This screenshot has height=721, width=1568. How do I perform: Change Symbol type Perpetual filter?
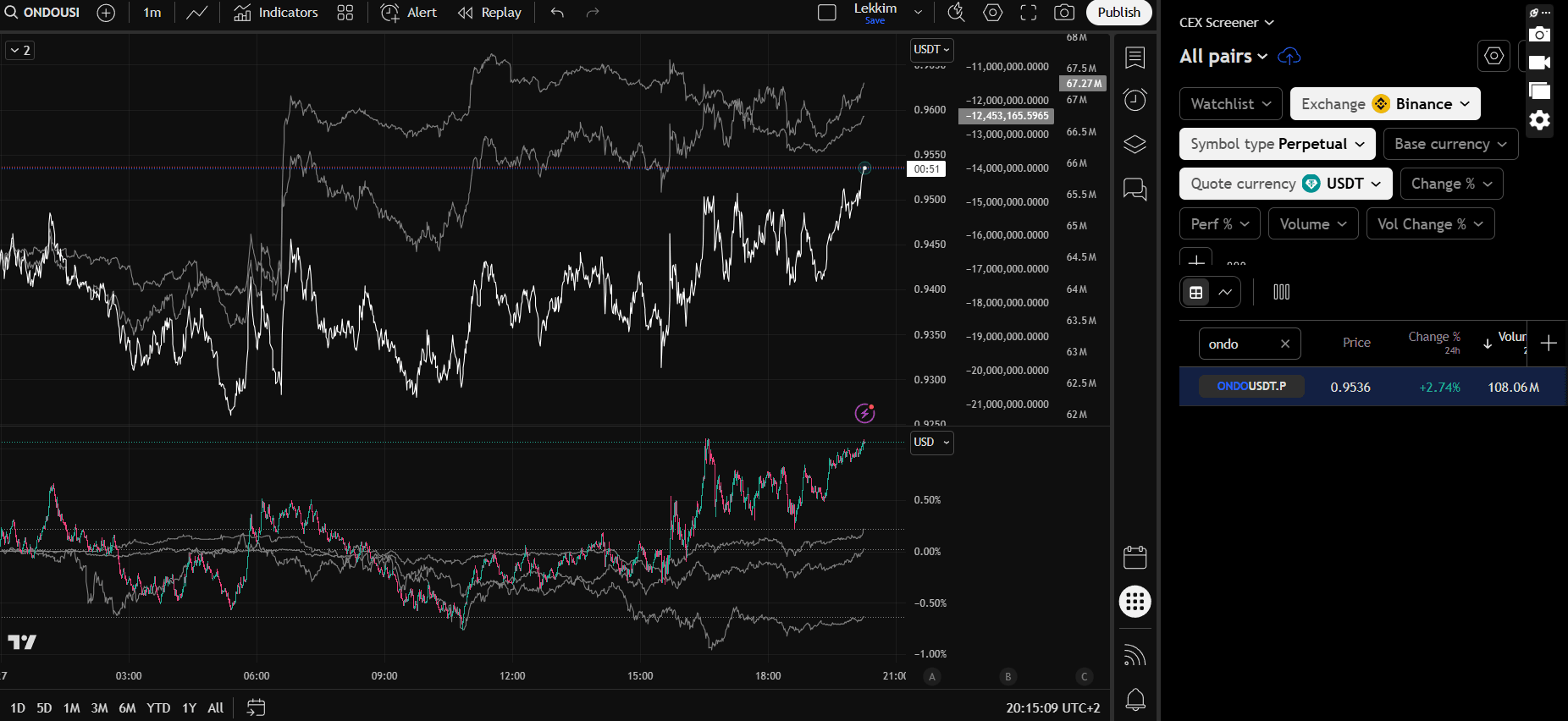point(1277,144)
